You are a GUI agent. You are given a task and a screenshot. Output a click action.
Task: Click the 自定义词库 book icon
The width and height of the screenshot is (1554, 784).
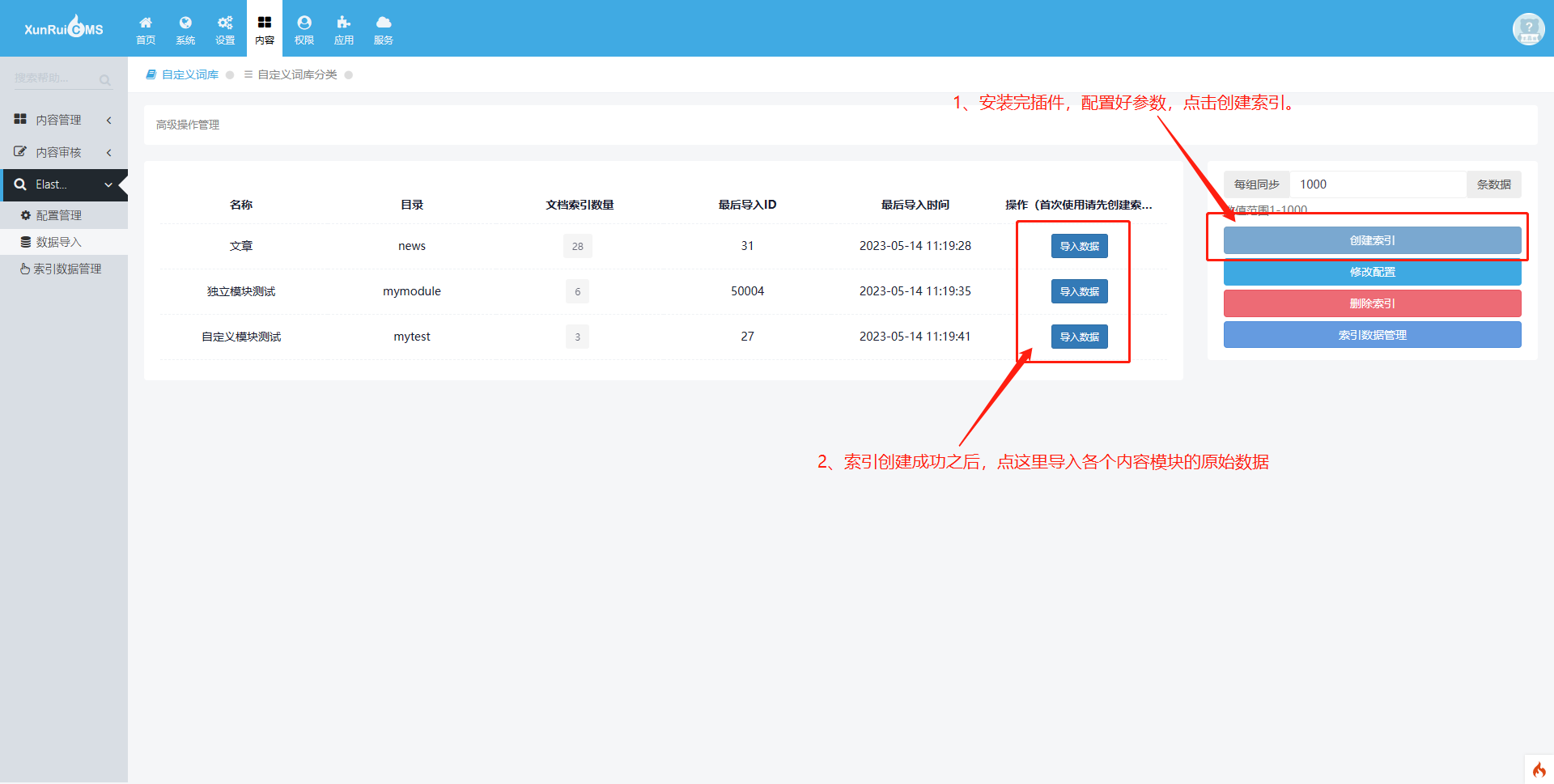click(151, 74)
